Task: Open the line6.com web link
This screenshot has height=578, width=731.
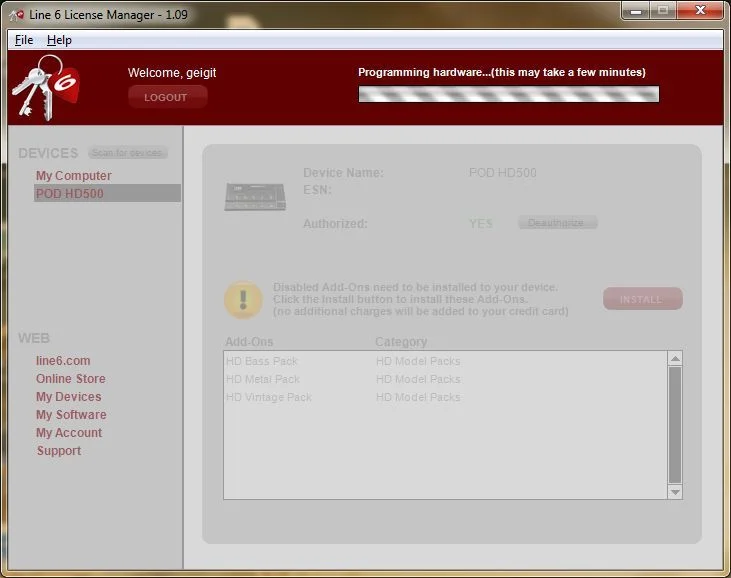Action: [63, 361]
